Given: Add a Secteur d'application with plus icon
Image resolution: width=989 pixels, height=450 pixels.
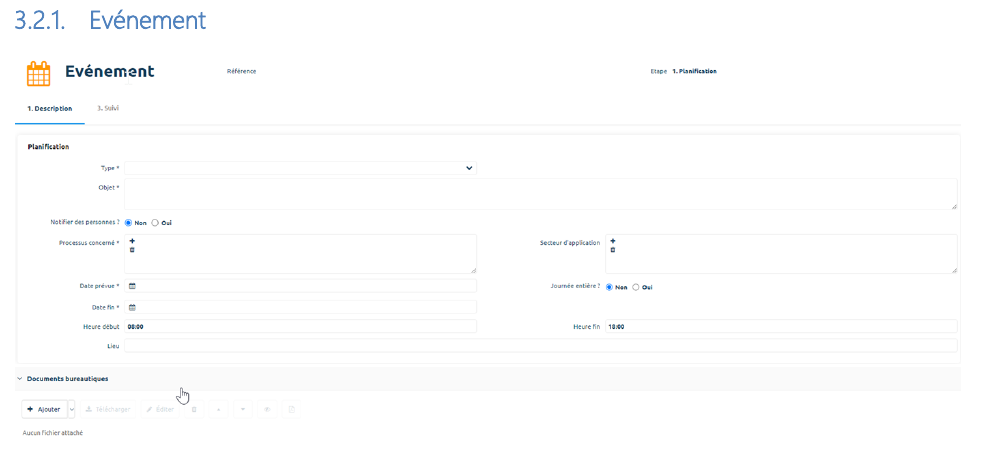Looking at the screenshot, I should 613,241.
